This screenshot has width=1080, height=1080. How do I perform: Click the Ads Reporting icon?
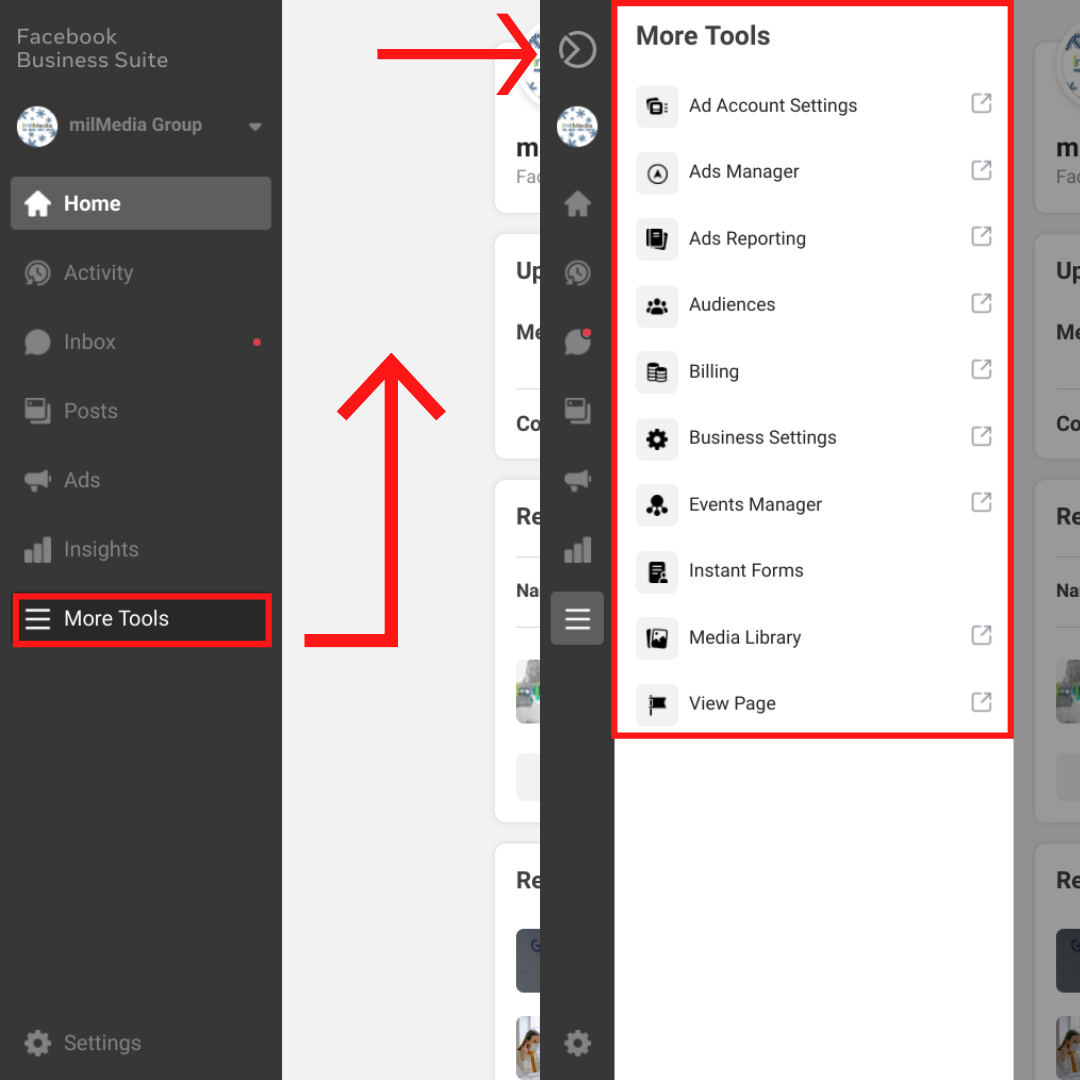pyautogui.click(x=656, y=239)
